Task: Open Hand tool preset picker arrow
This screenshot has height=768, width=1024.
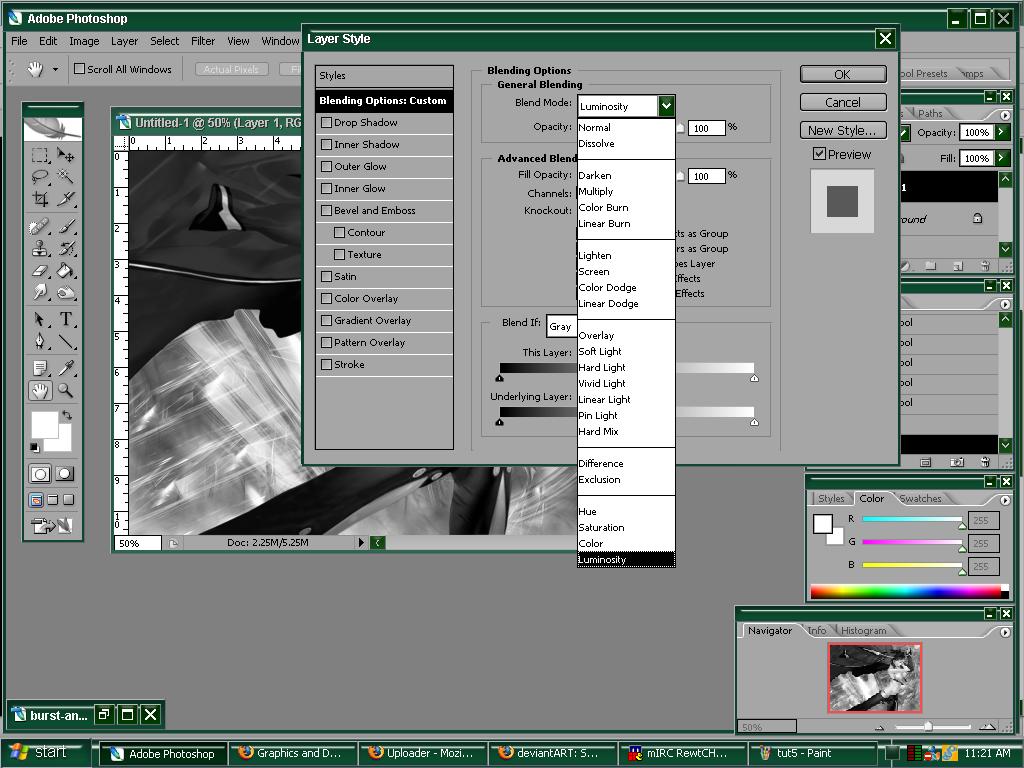Action: click(56, 69)
